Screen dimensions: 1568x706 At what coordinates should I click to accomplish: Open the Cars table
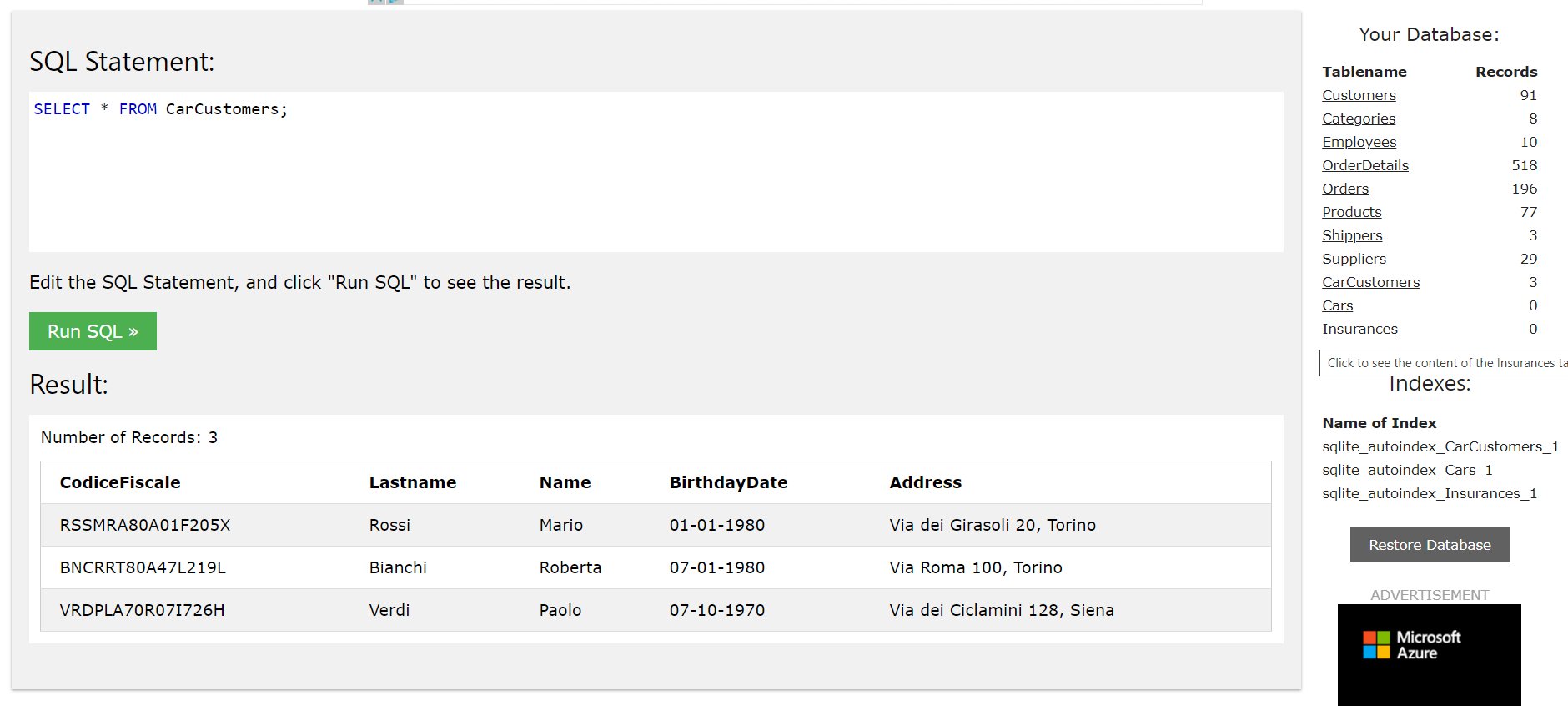(1337, 305)
